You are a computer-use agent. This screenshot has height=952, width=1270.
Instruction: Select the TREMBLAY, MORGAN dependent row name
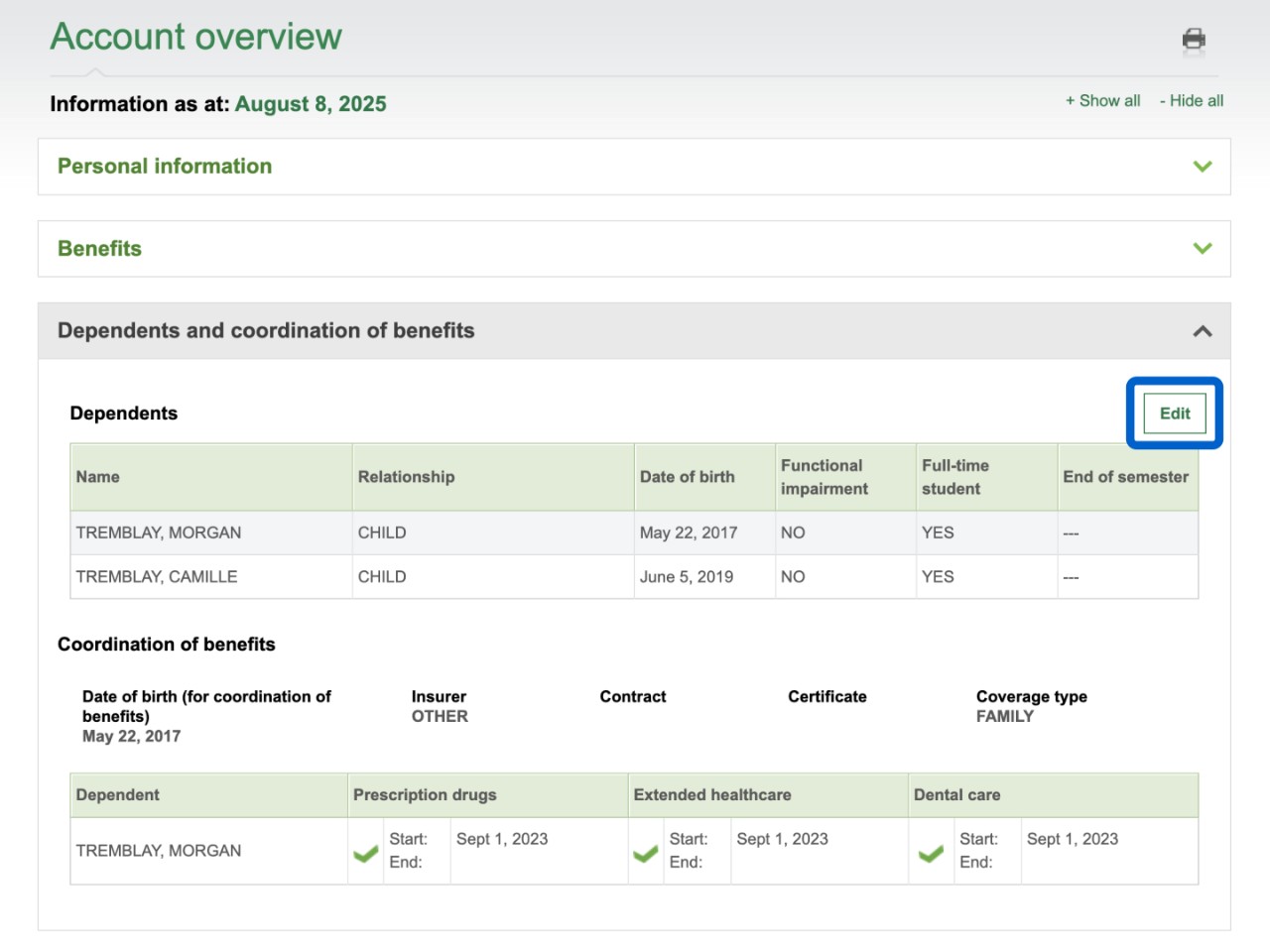click(159, 533)
